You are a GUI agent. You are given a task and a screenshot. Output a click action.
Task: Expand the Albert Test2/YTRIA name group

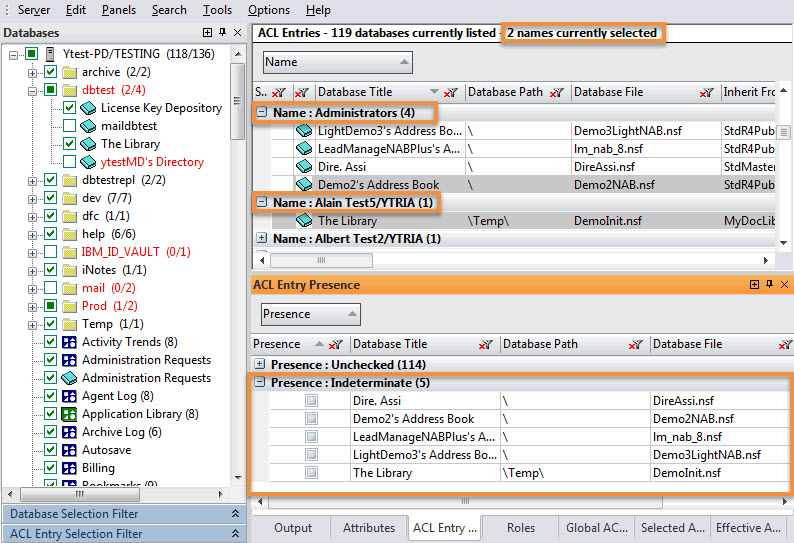(262, 239)
